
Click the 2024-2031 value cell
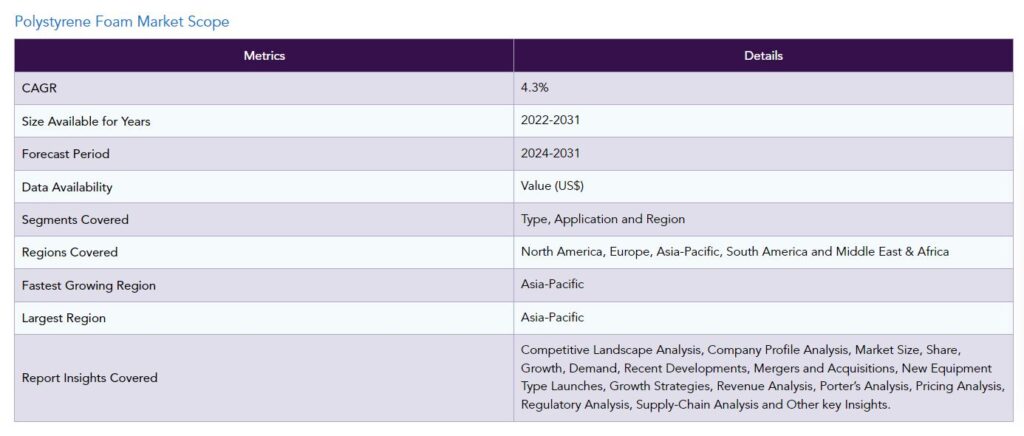pyautogui.click(x=763, y=154)
